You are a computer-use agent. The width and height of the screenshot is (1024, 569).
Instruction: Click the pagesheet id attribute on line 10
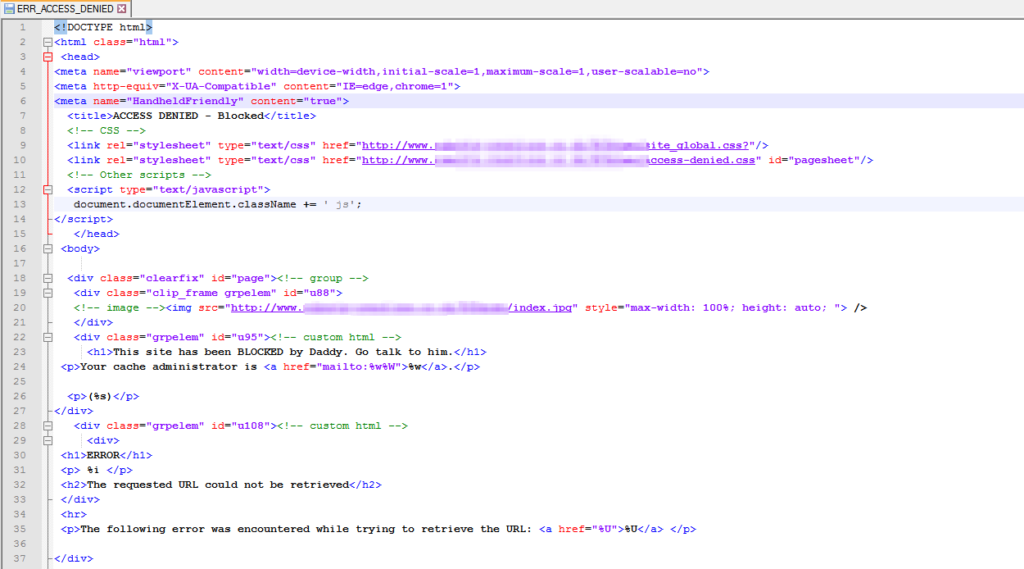(x=814, y=160)
